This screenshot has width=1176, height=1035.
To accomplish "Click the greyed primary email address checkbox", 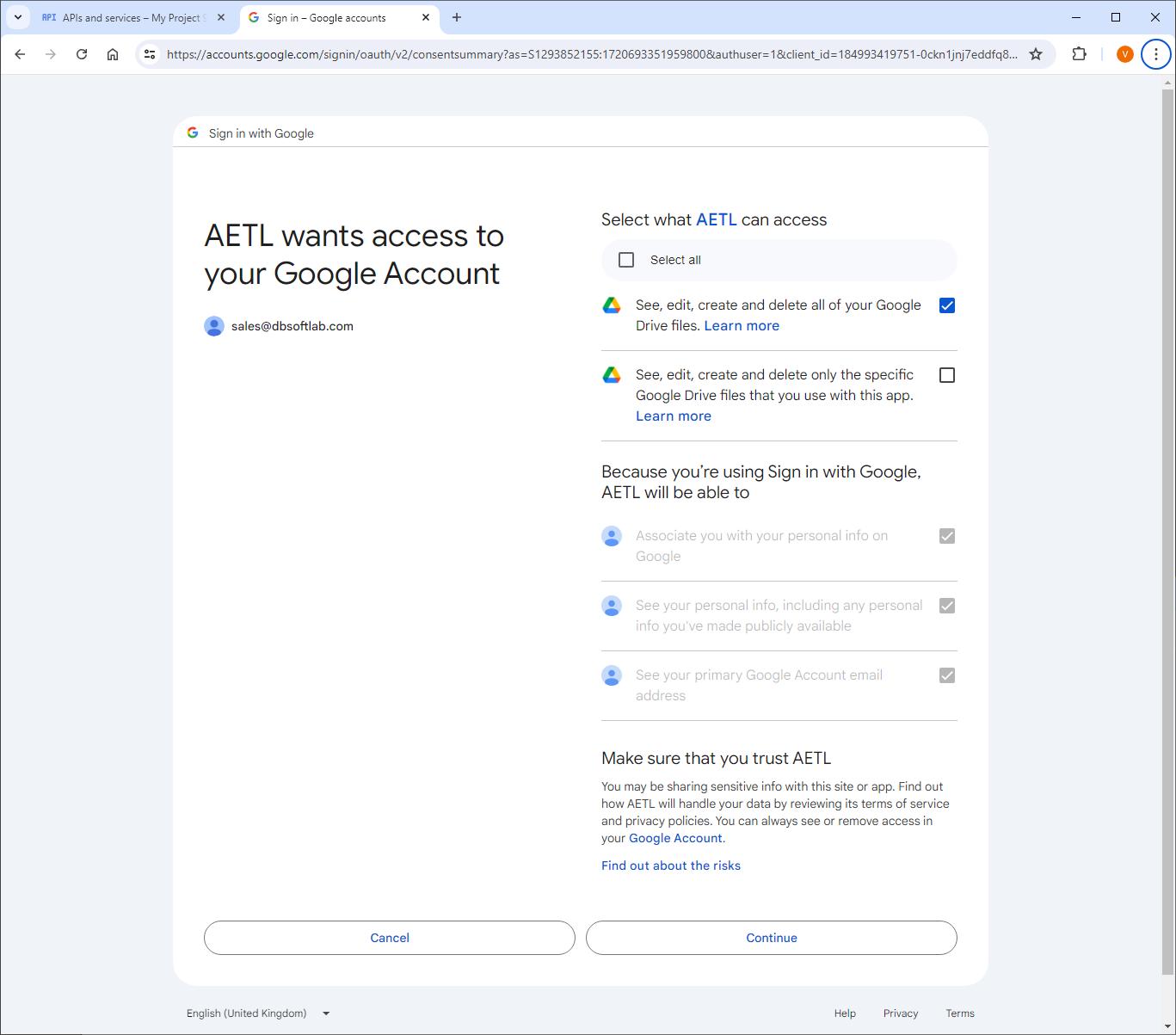I will coord(947,675).
